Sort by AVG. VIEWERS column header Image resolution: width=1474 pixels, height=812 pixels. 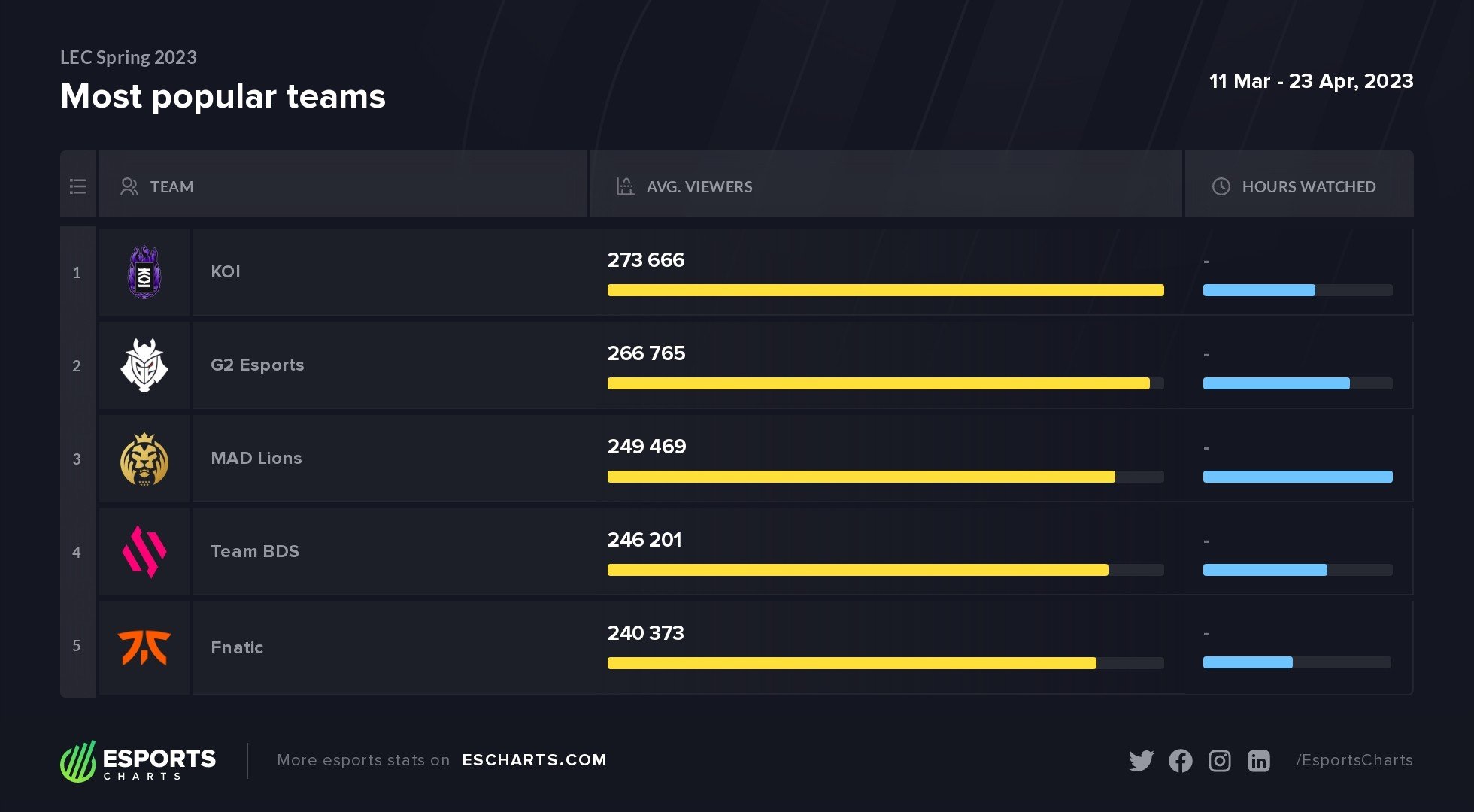click(x=699, y=186)
